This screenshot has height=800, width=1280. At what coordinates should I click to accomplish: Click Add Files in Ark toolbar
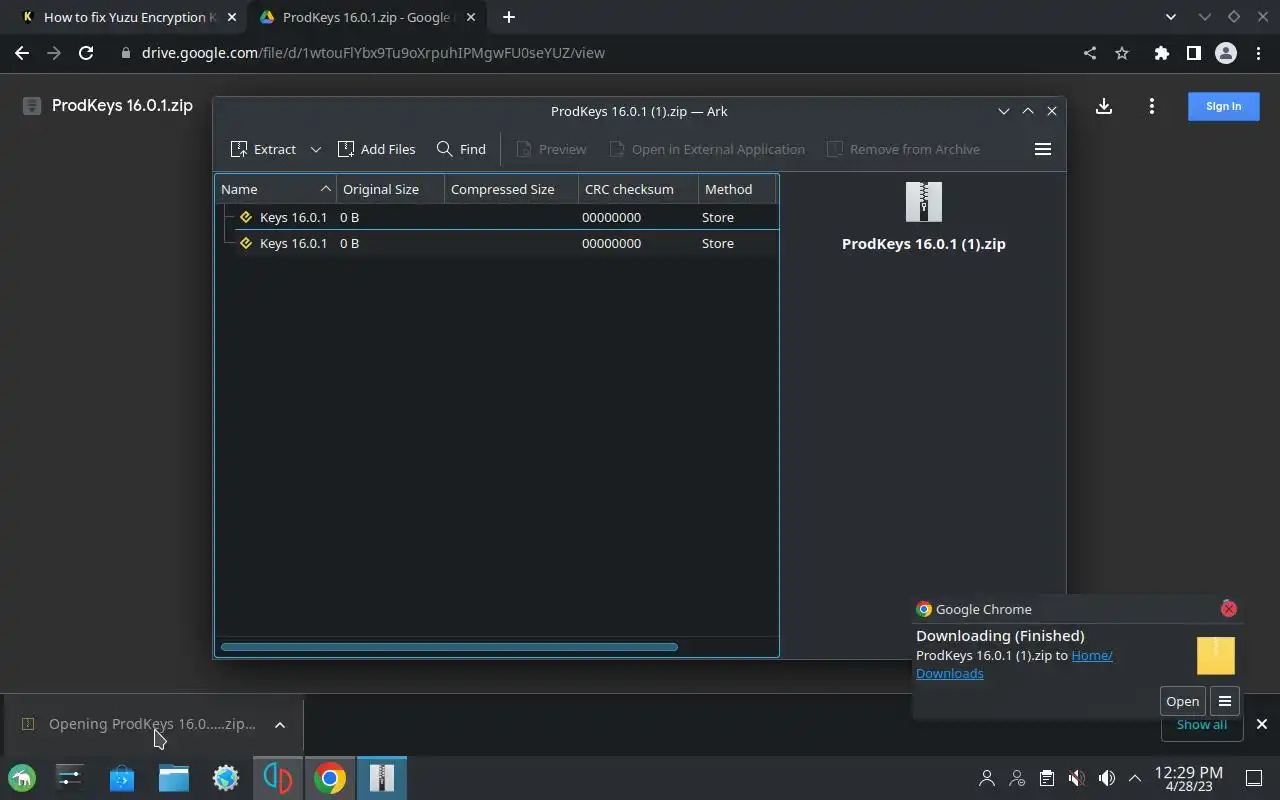click(376, 149)
